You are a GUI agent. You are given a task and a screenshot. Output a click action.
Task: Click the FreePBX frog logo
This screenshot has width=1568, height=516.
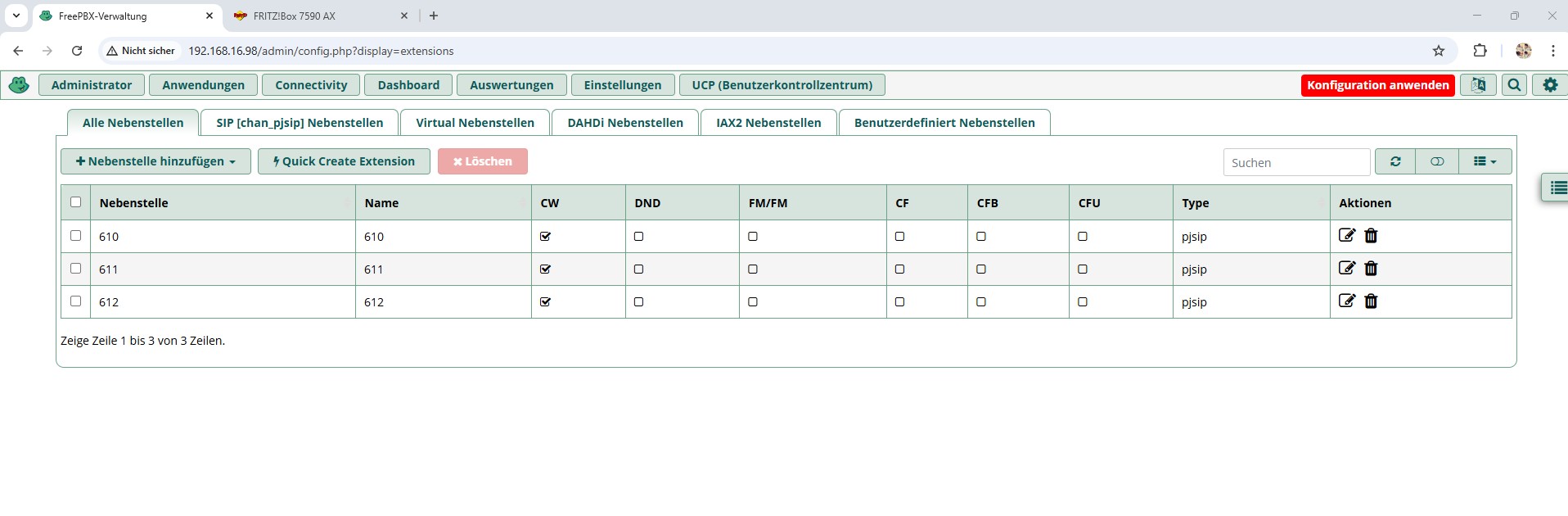point(19,85)
